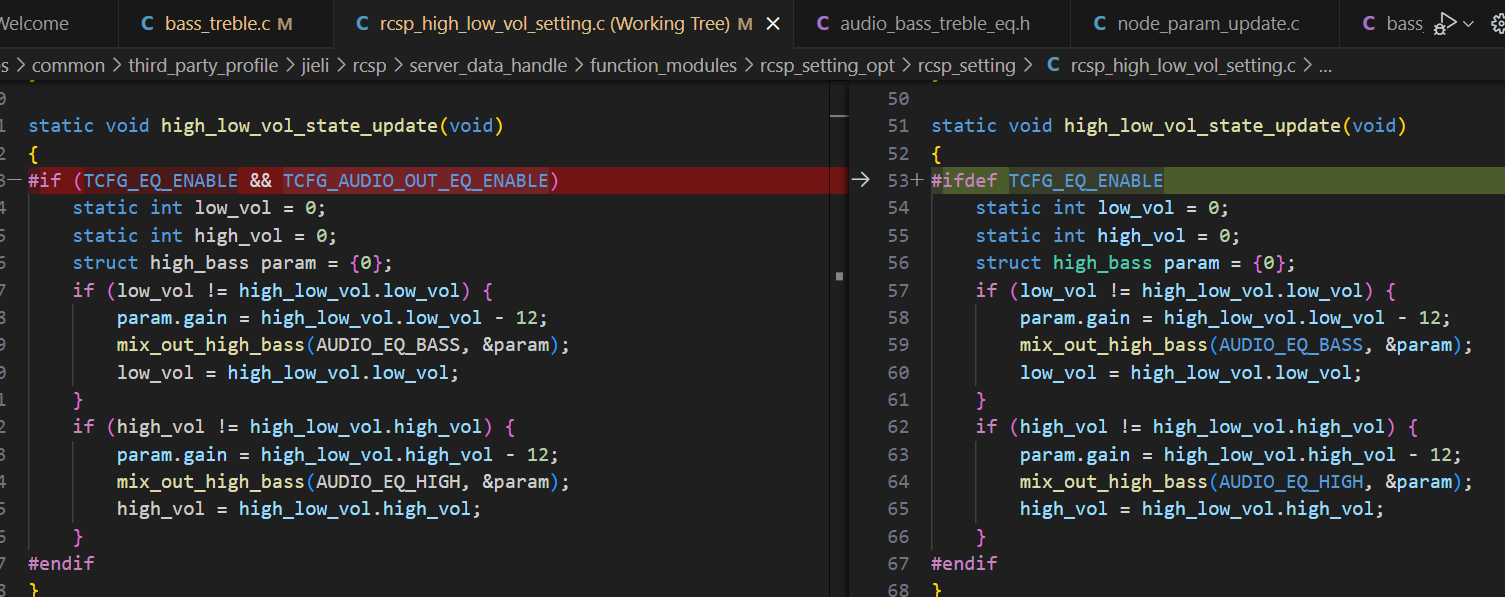Open the rcsp_setting breadcrumb folder
This screenshot has height=597, width=1505.
[x=966, y=66]
